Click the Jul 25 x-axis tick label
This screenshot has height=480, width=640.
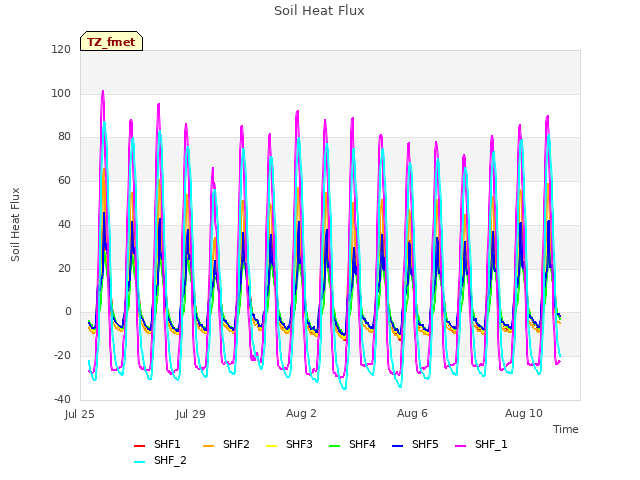click(80, 414)
